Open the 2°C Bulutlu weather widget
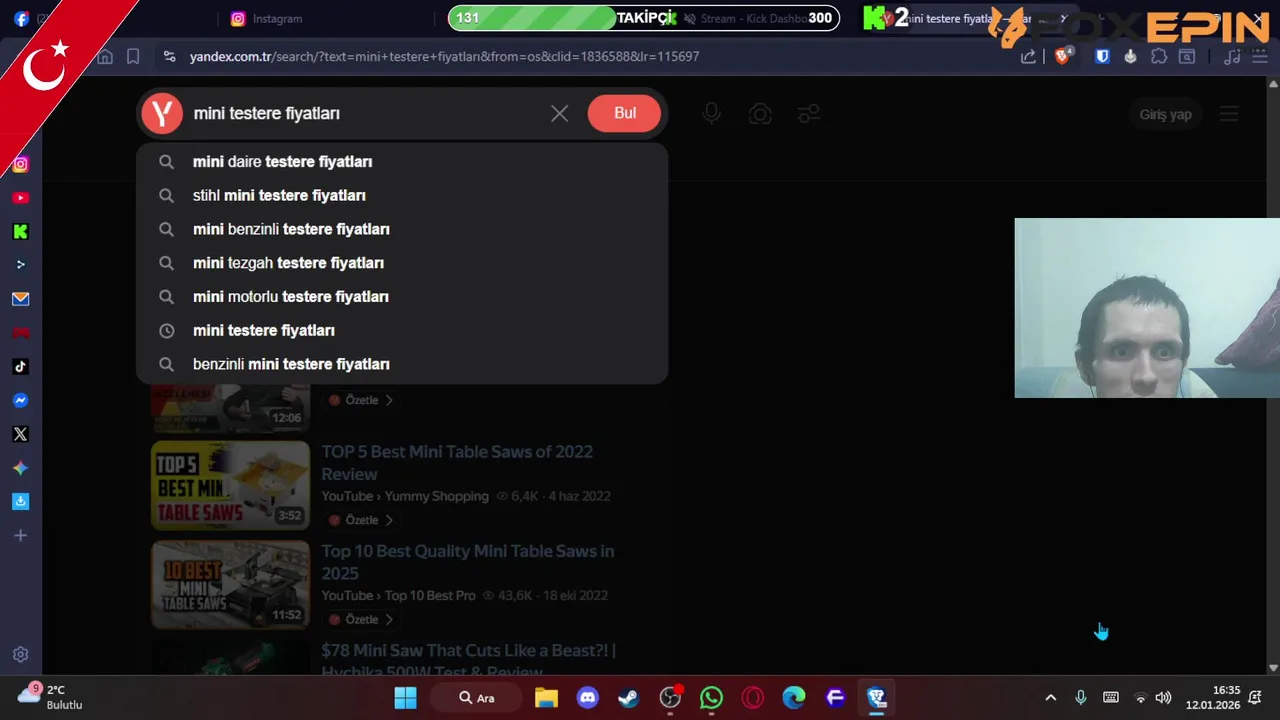This screenshot has height=720, width=1280. coord(50,697)
